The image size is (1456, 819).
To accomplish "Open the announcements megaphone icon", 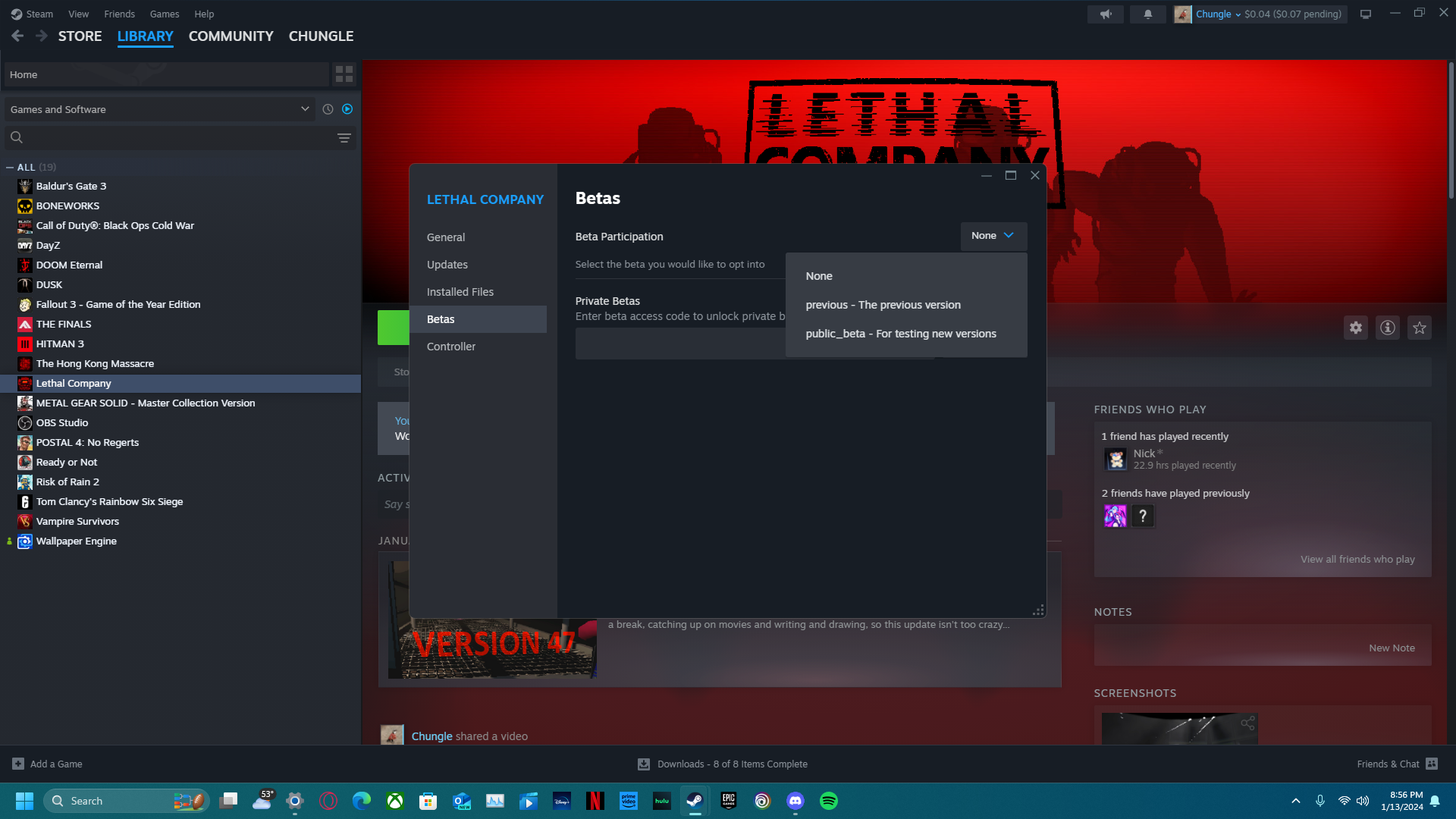I will click(x=1106, y=14).
